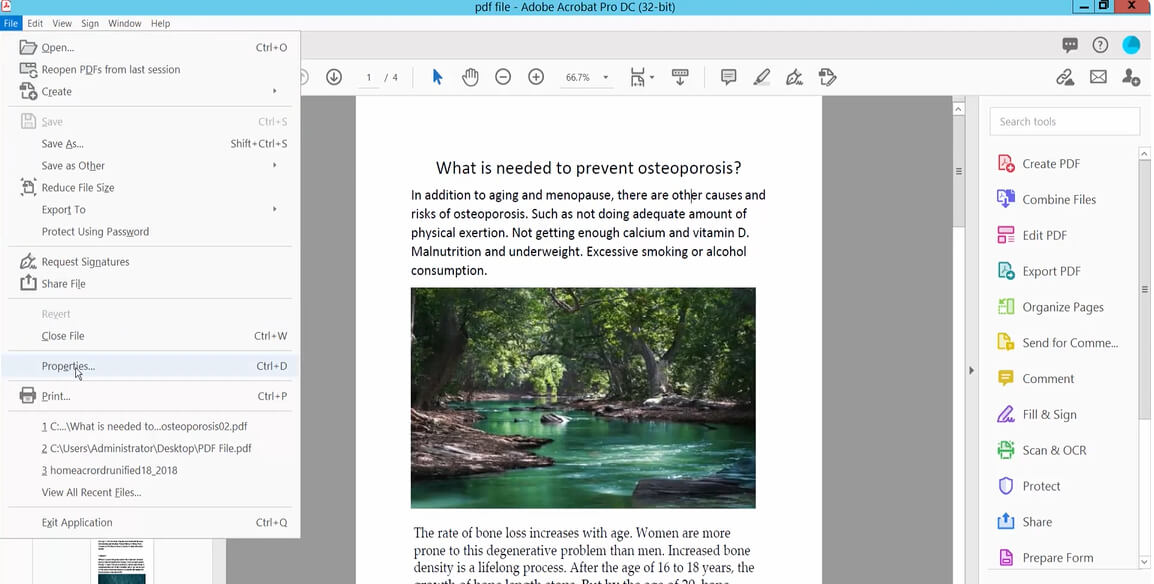Select Reduce File Size menu entry
The height and width of the screenshot is (584, 1154).
click(78, 188)
